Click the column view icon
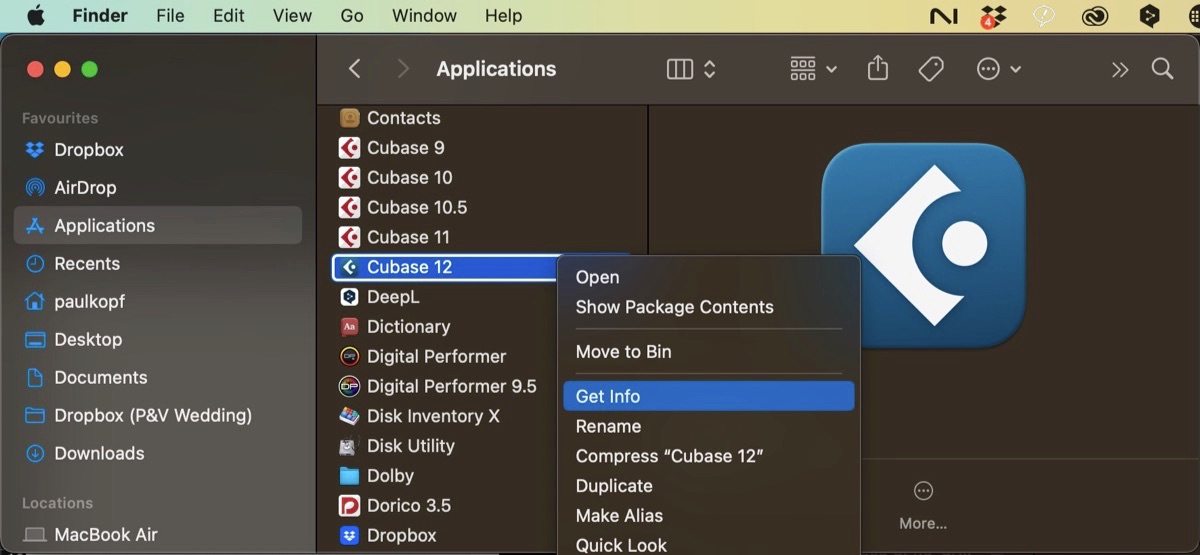 click(680, 69)
